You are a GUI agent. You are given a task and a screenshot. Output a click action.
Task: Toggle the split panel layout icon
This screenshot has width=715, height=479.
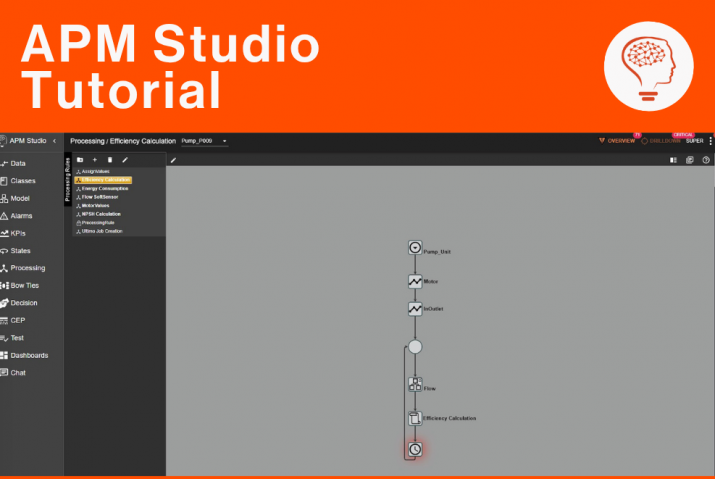[x=673, y=159]
